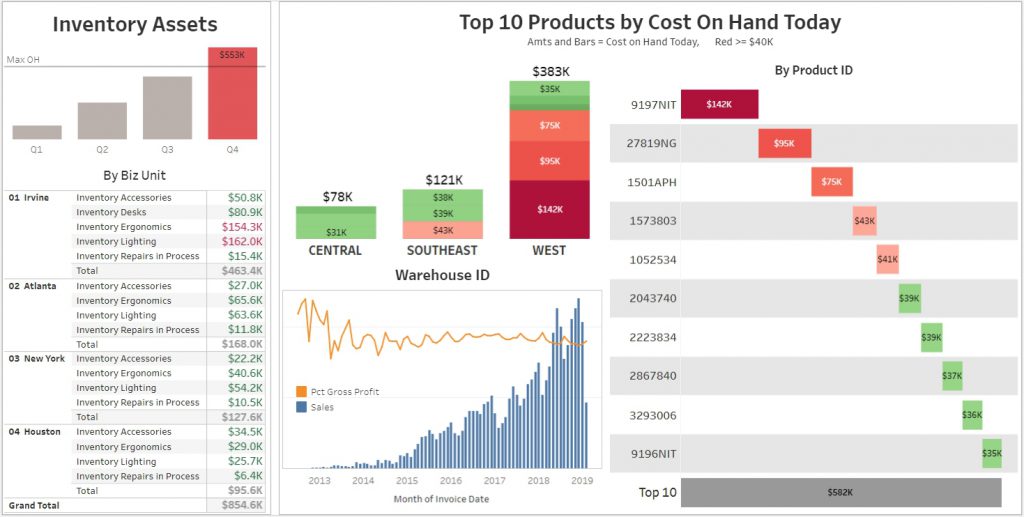The width and height of the screenshot is (1024, 517).
Task: Select the 9196NIT product bar showing $35K
Action: point(992,454)
